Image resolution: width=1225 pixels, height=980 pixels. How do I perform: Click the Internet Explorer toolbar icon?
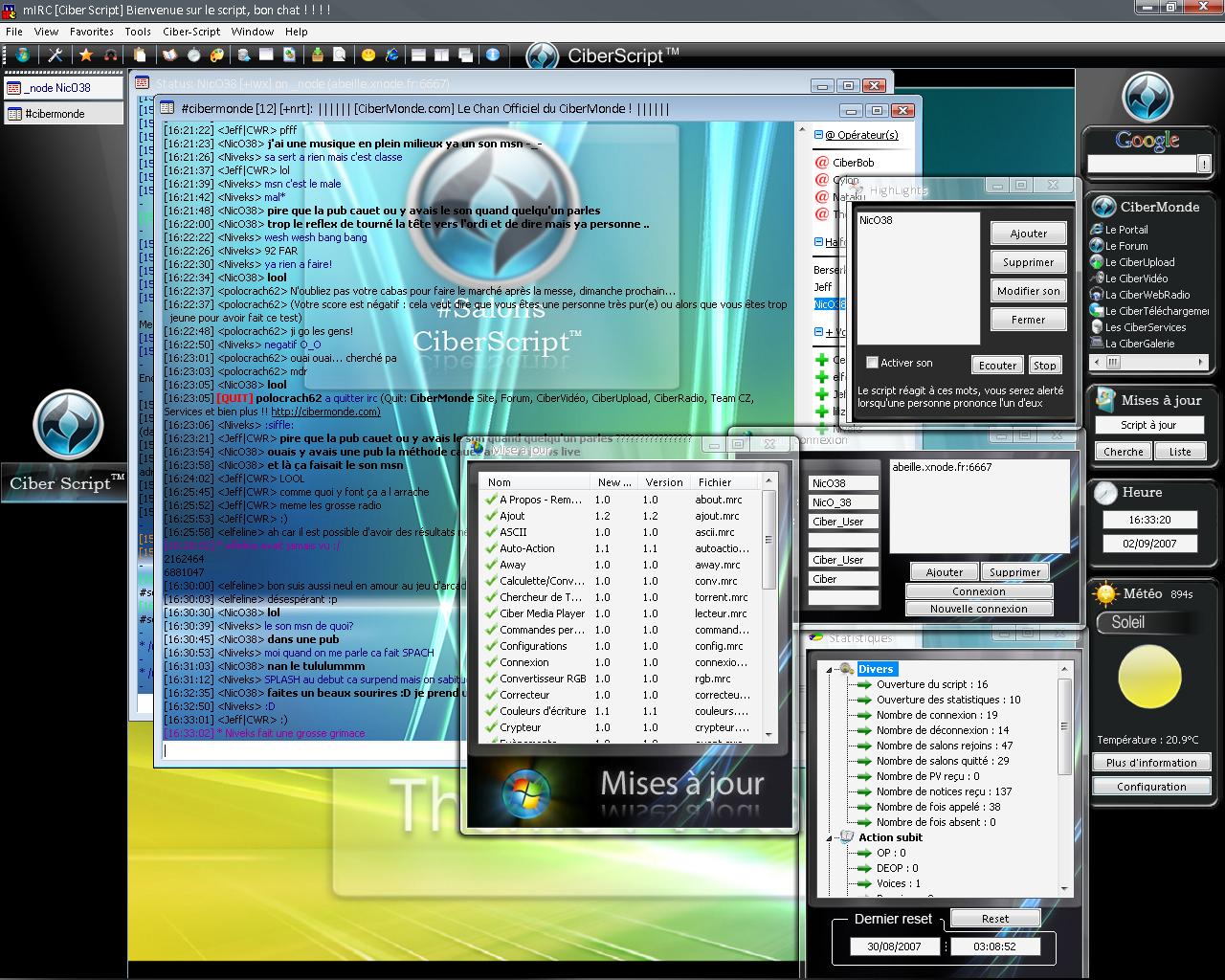click(x=392, y=56)
